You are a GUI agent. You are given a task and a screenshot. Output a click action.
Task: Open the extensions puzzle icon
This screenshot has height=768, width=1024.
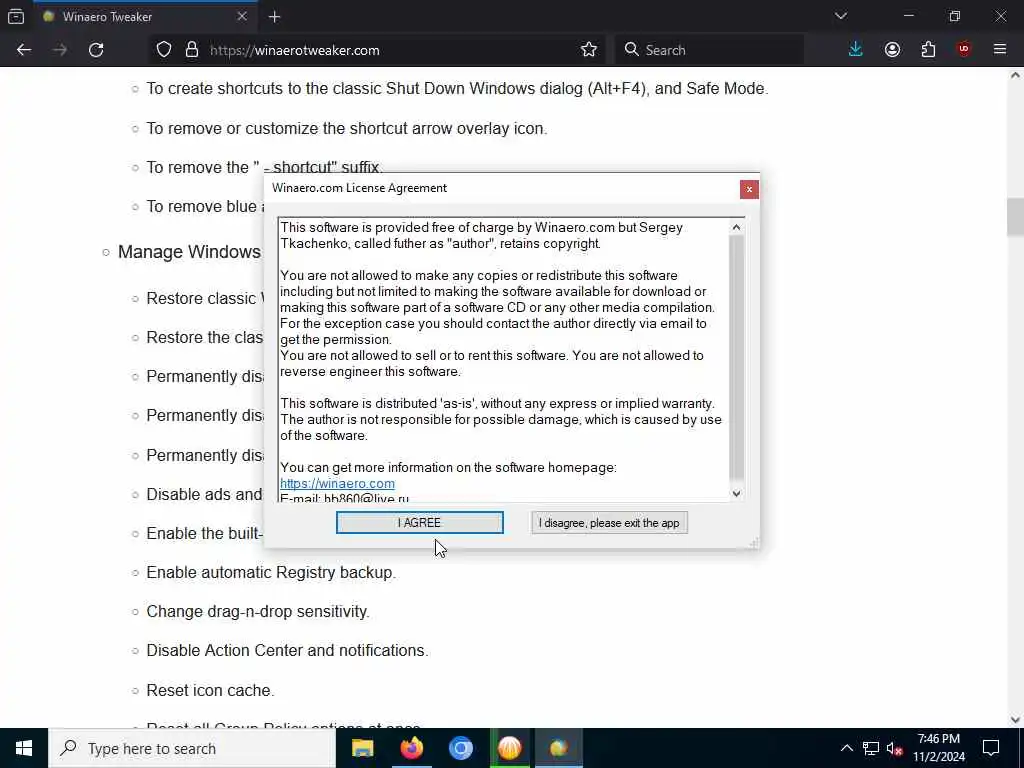coord(928,50)
